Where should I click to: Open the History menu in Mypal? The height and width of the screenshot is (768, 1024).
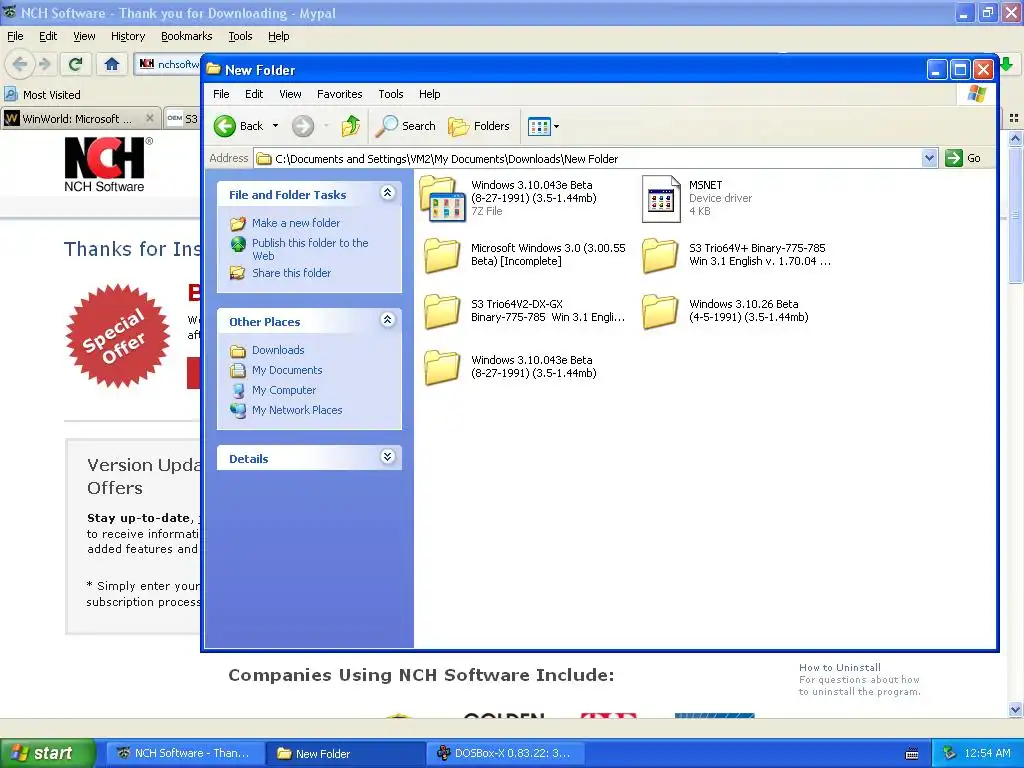point(127,37)
